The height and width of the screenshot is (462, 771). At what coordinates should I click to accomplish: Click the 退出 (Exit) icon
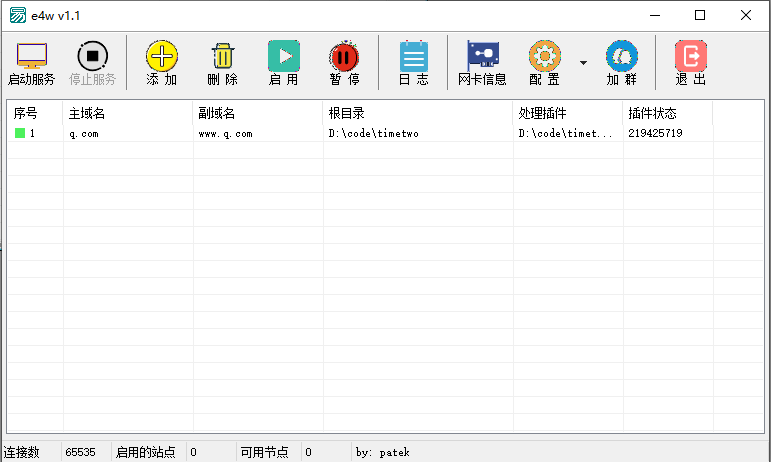click(x=690, y=57)
